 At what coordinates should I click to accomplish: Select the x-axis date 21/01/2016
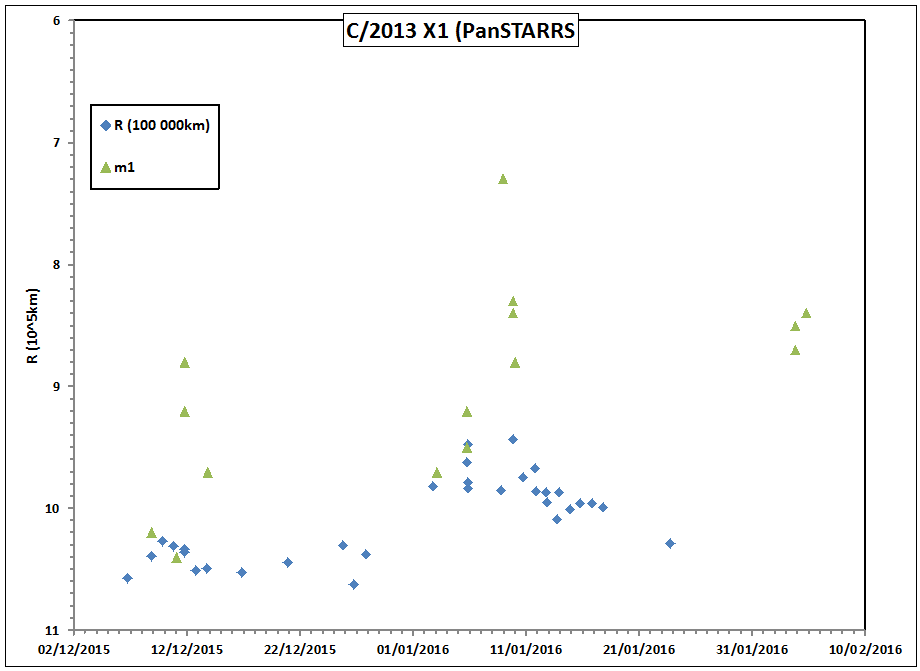tap(639, 649)
